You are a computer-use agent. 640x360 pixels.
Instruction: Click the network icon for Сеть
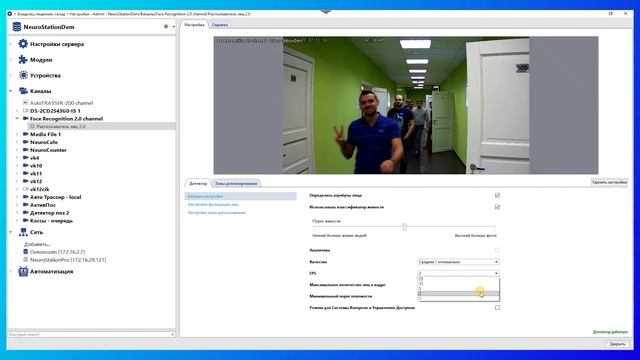(x=23, y=232)
